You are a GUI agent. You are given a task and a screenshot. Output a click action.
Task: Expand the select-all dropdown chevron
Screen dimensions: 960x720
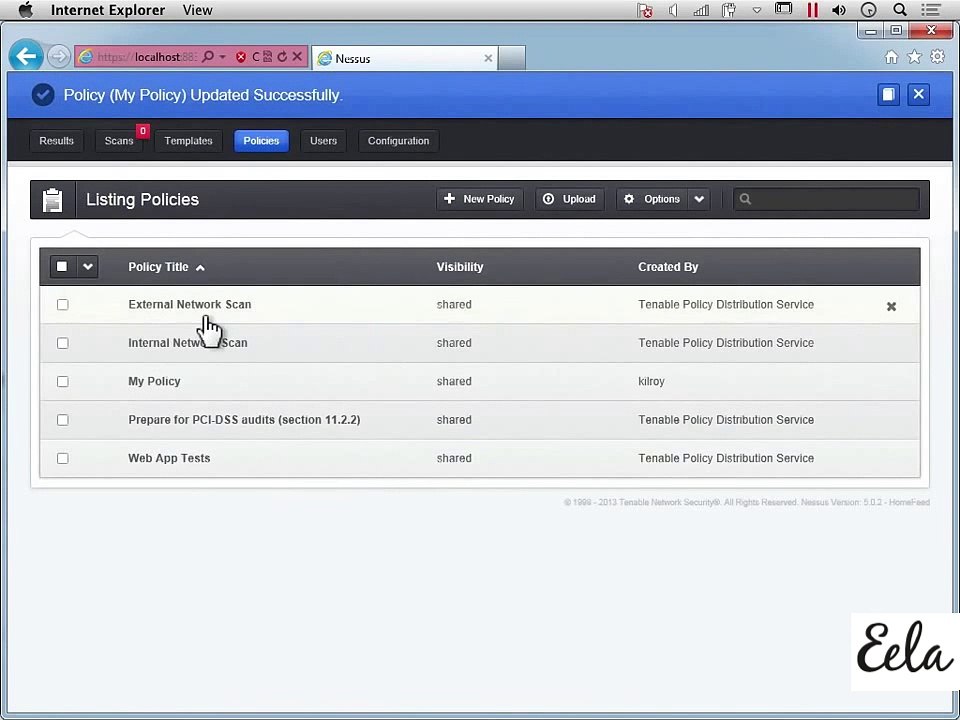click(x=88, y=266)
